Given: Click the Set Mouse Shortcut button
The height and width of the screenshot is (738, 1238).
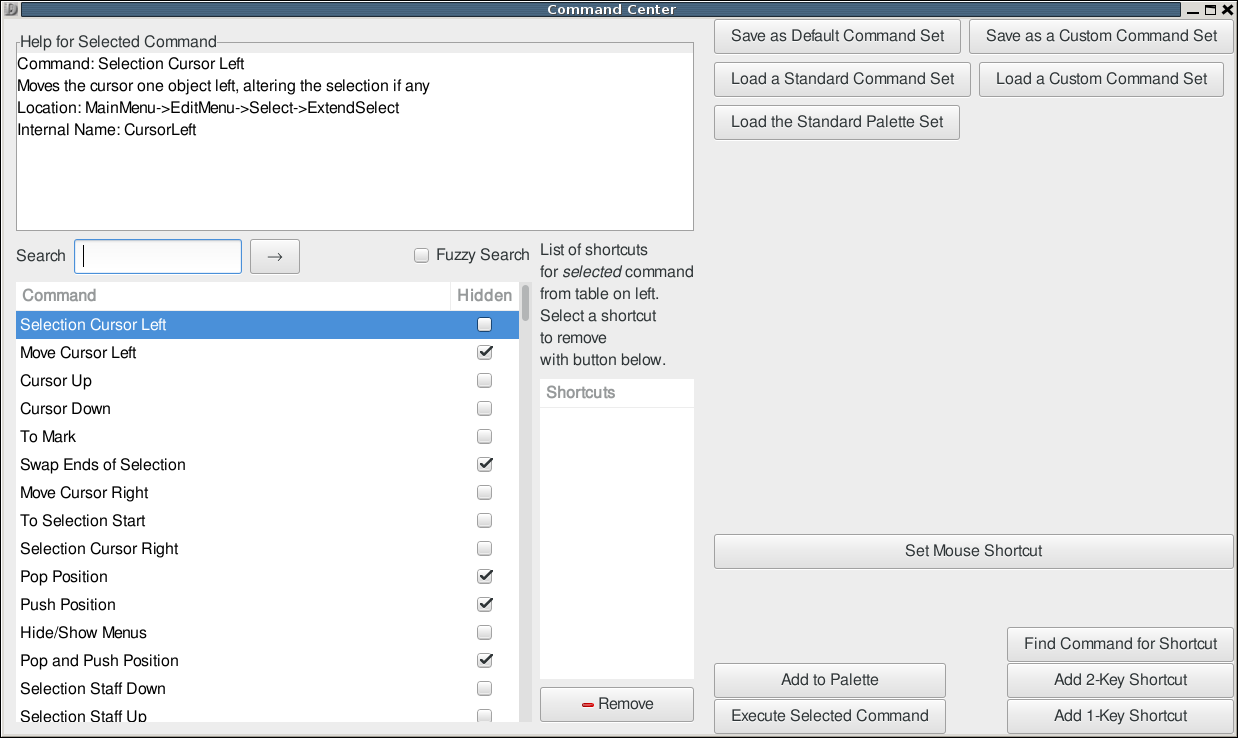Looking at the screenshot, I should (x=973, y=551).
